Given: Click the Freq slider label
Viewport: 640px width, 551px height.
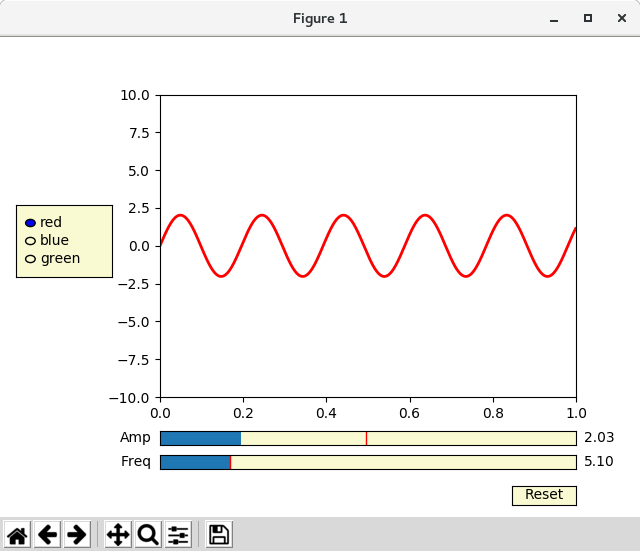Looking at the screenshot, I should [136, 461].
